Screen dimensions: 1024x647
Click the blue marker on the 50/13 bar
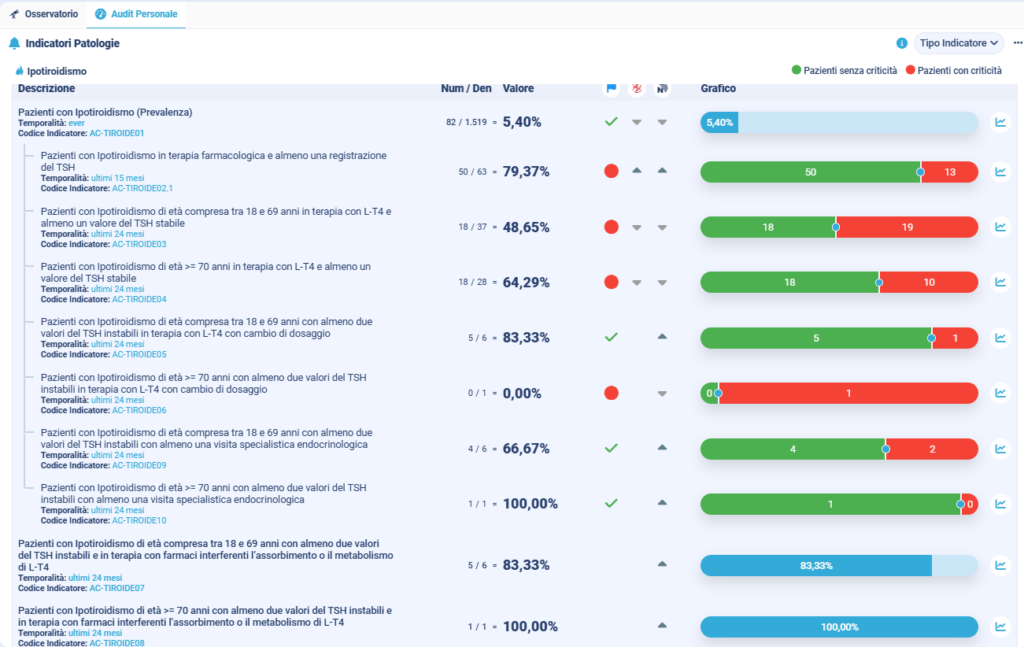(920, 172)
